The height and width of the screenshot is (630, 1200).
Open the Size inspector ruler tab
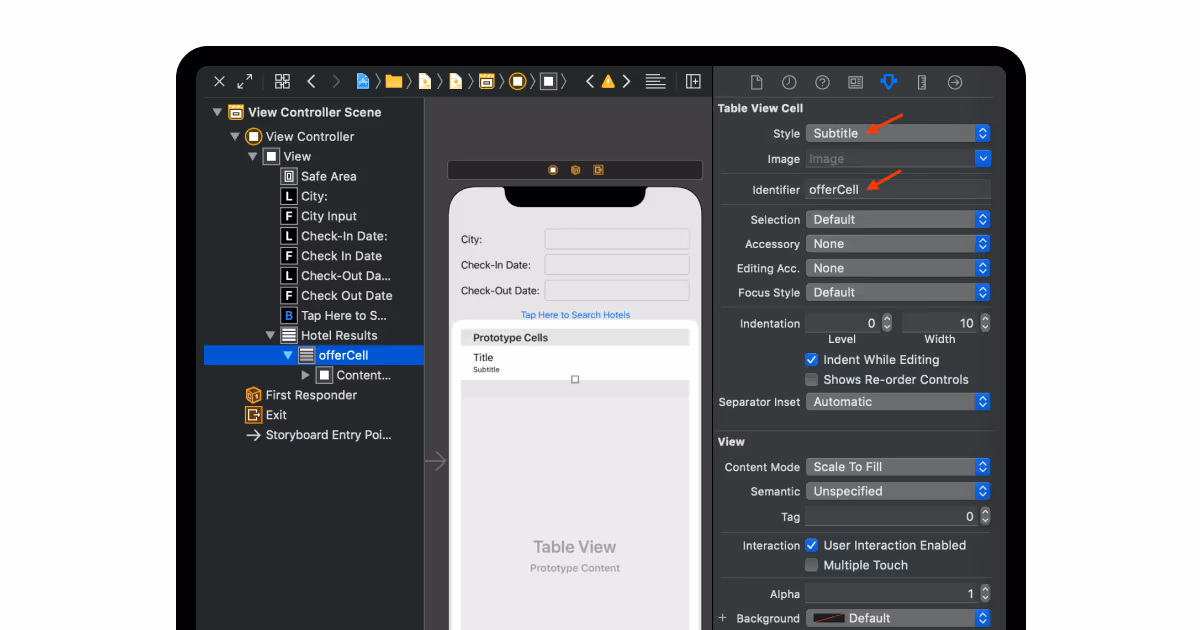pyautogui.click(x=922, y=82)
